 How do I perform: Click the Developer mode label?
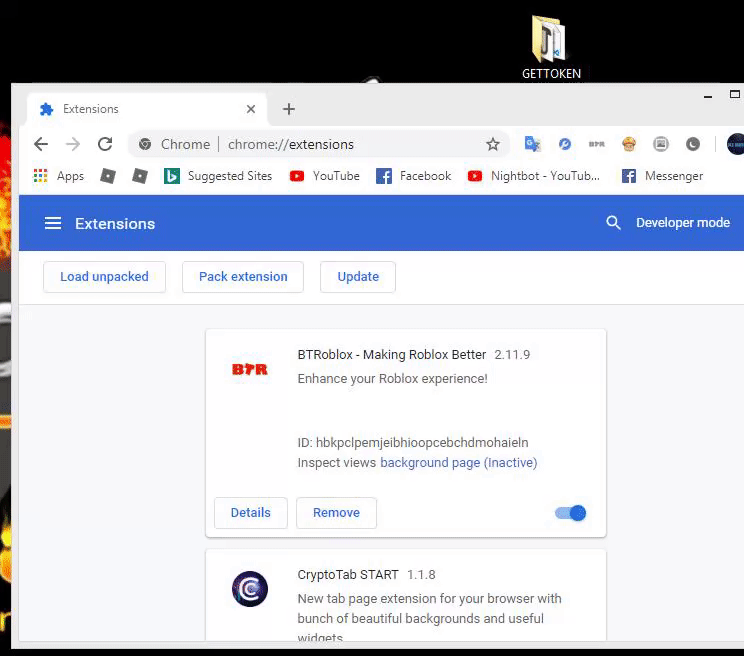click(x=683, y=222)
